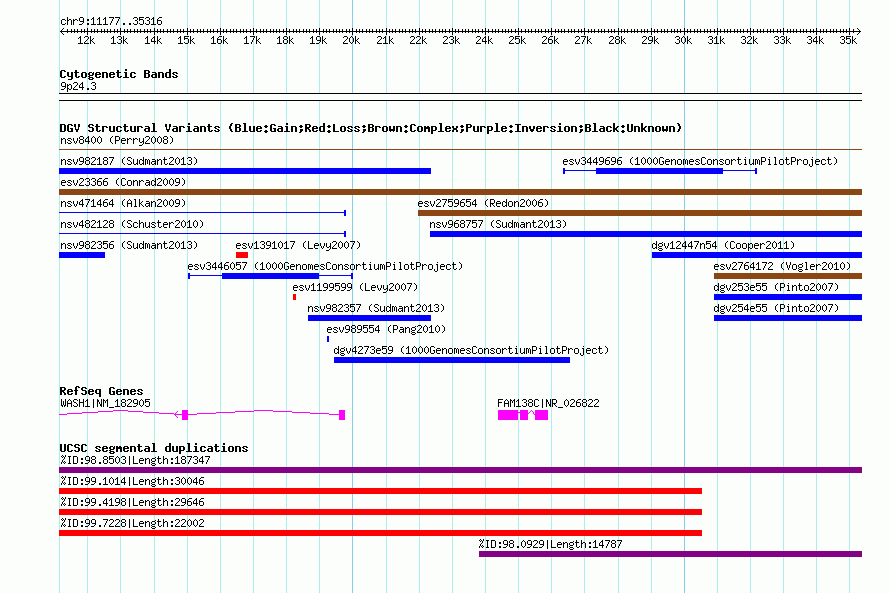Click the chr9:11177..35316 region label
Screen dimensions: 890x593
pyautogui.click(x=111, y=21)
